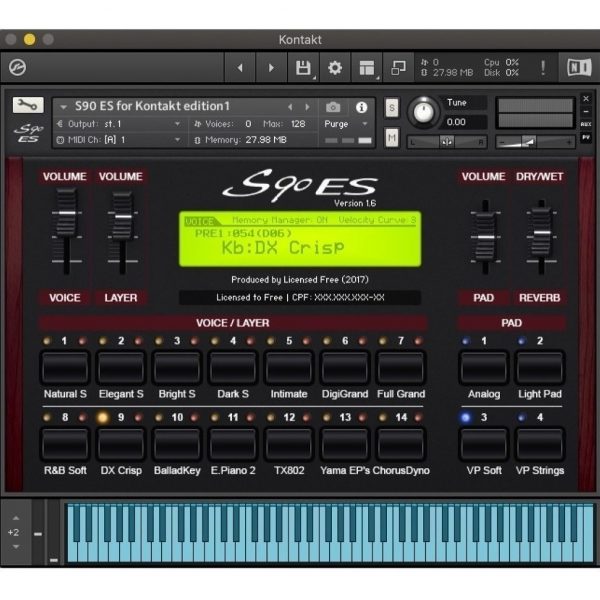Screen dimensions: 600x600
Task: Click the pitch bend wheel strip
Action: pos(38,532)
